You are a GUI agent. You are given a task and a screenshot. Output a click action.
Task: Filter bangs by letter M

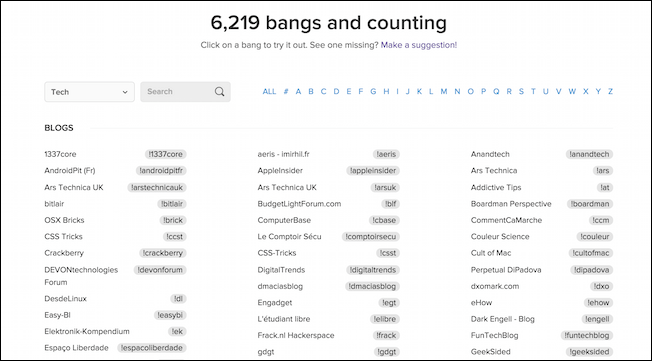tap(444, 91)
